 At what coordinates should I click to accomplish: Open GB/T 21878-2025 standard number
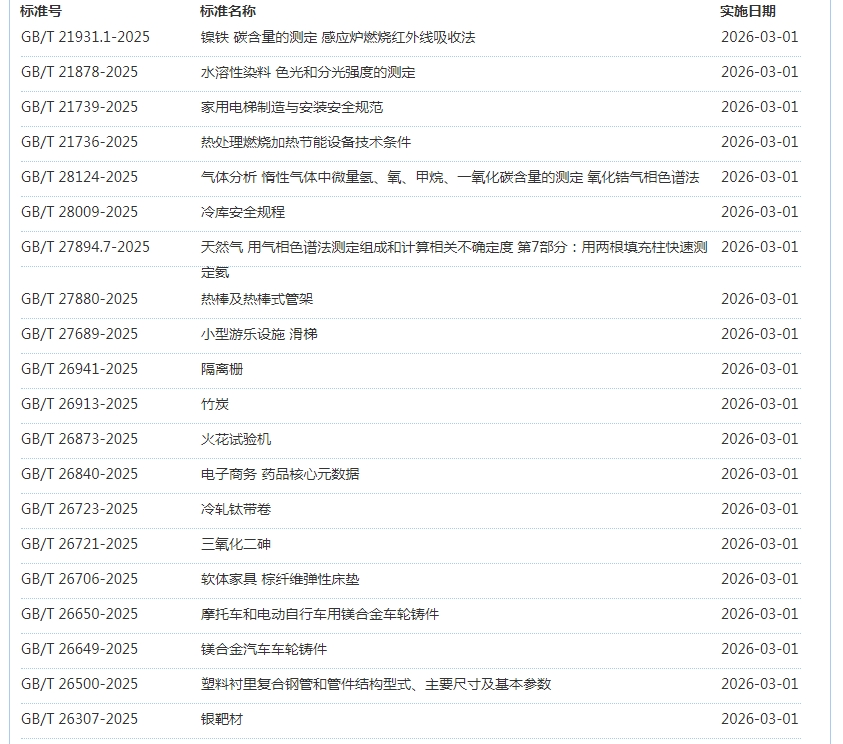(80, 72)
